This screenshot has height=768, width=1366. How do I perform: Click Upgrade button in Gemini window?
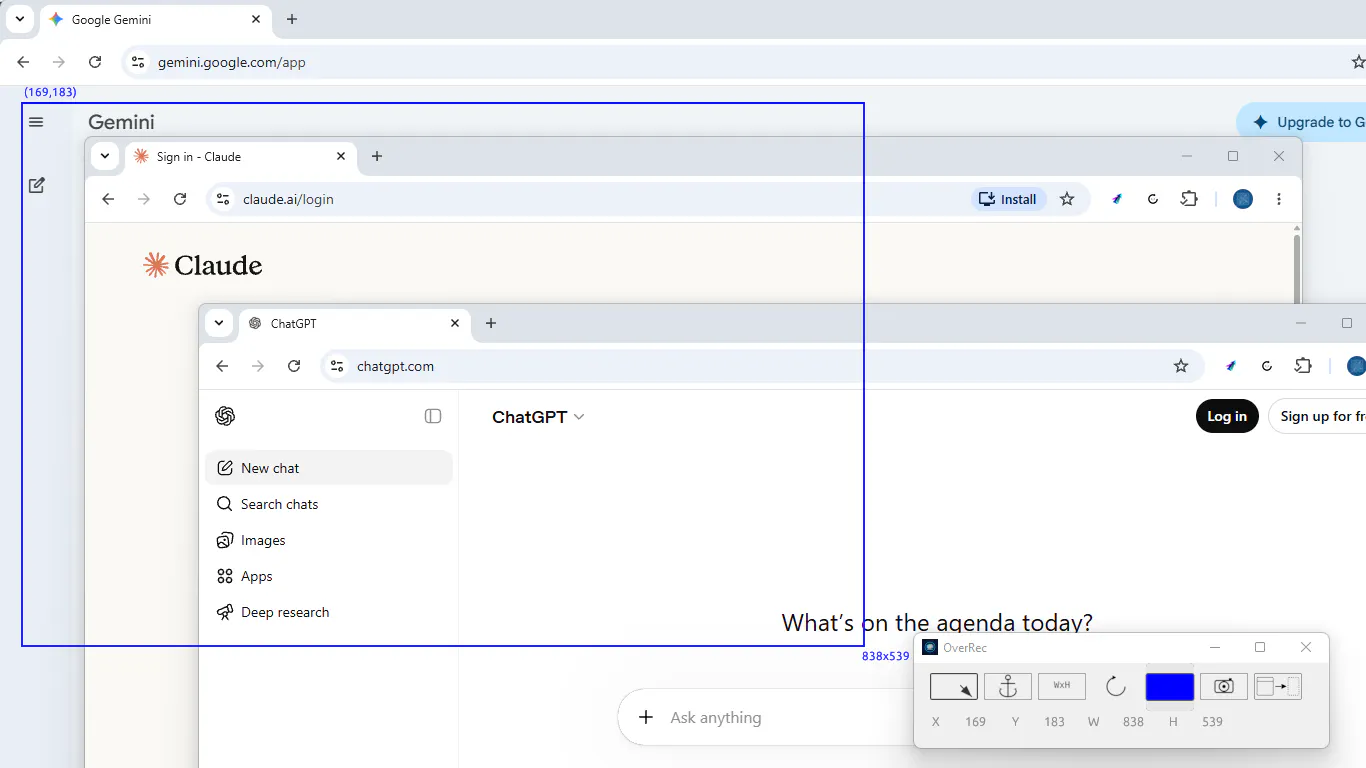pos(1302,122)
